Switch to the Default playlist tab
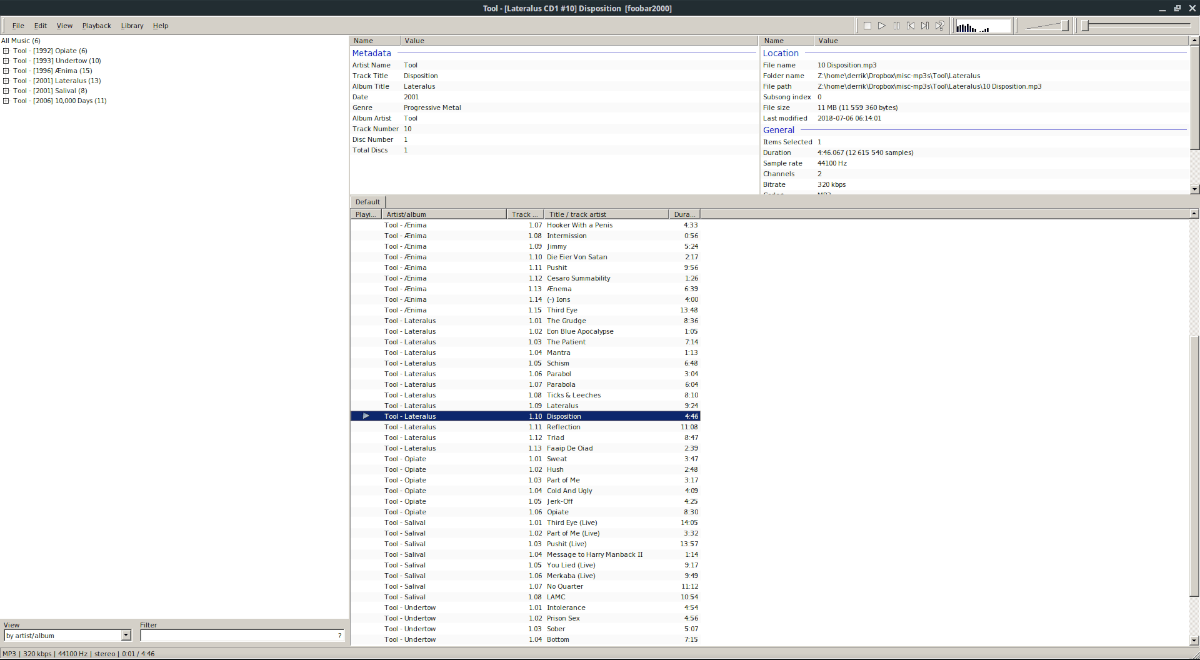 coord(366,201)
